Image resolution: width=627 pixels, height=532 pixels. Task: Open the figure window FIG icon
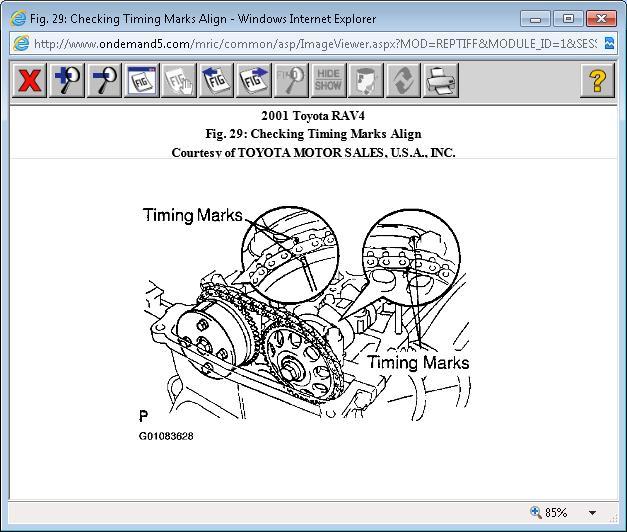[x=141, y=80]
